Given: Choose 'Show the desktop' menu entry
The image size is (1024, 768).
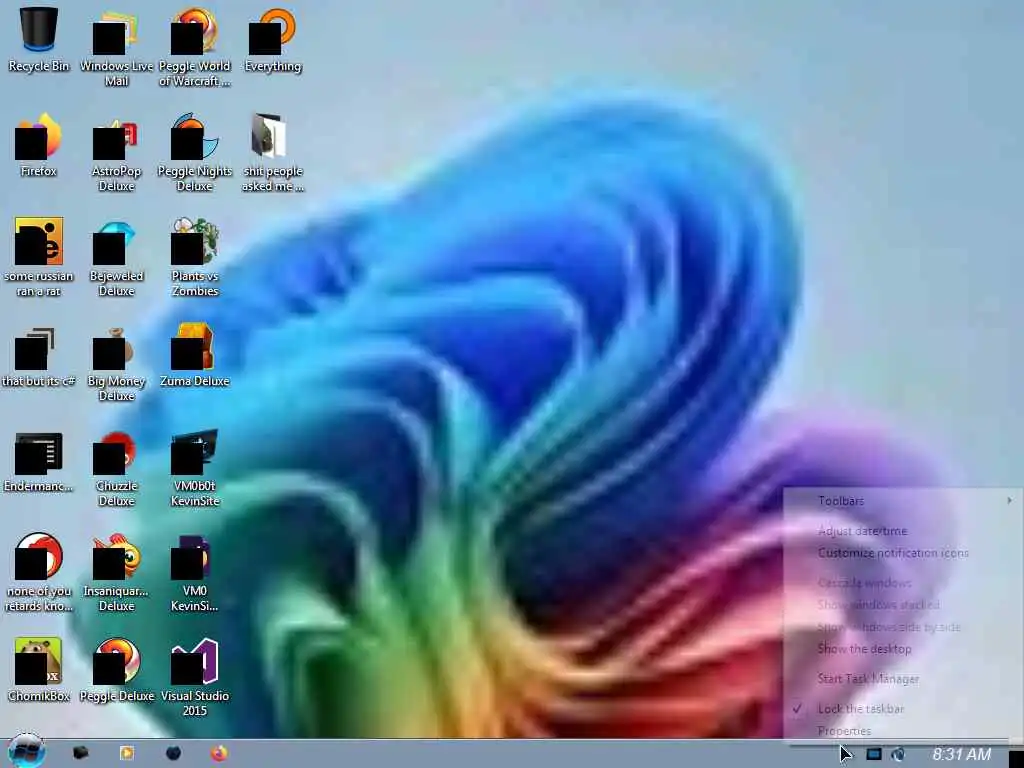Looking at the screenshot, I should tap(903, 648).
